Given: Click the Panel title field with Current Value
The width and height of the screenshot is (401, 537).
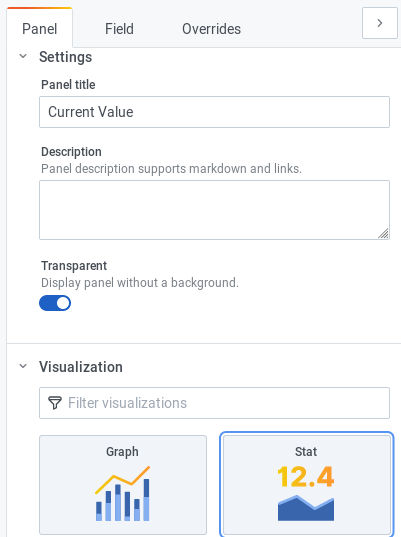Looking at the screenshot, I should pos(214,112).
